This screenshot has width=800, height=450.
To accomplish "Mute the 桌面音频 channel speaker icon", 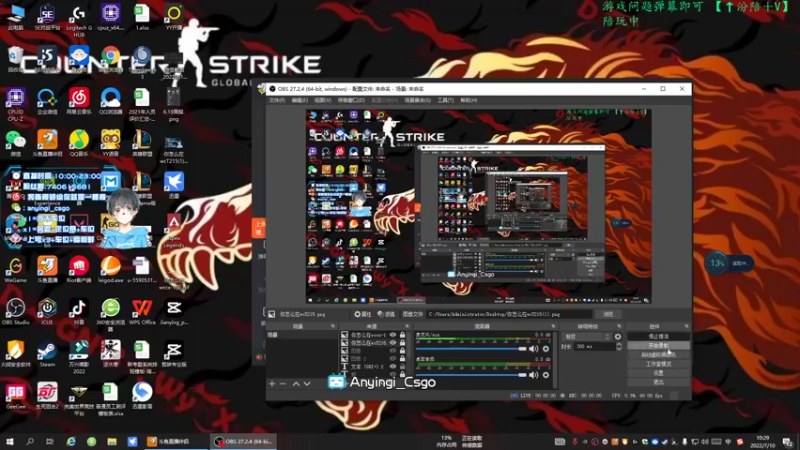I will [x=534, y=375].
